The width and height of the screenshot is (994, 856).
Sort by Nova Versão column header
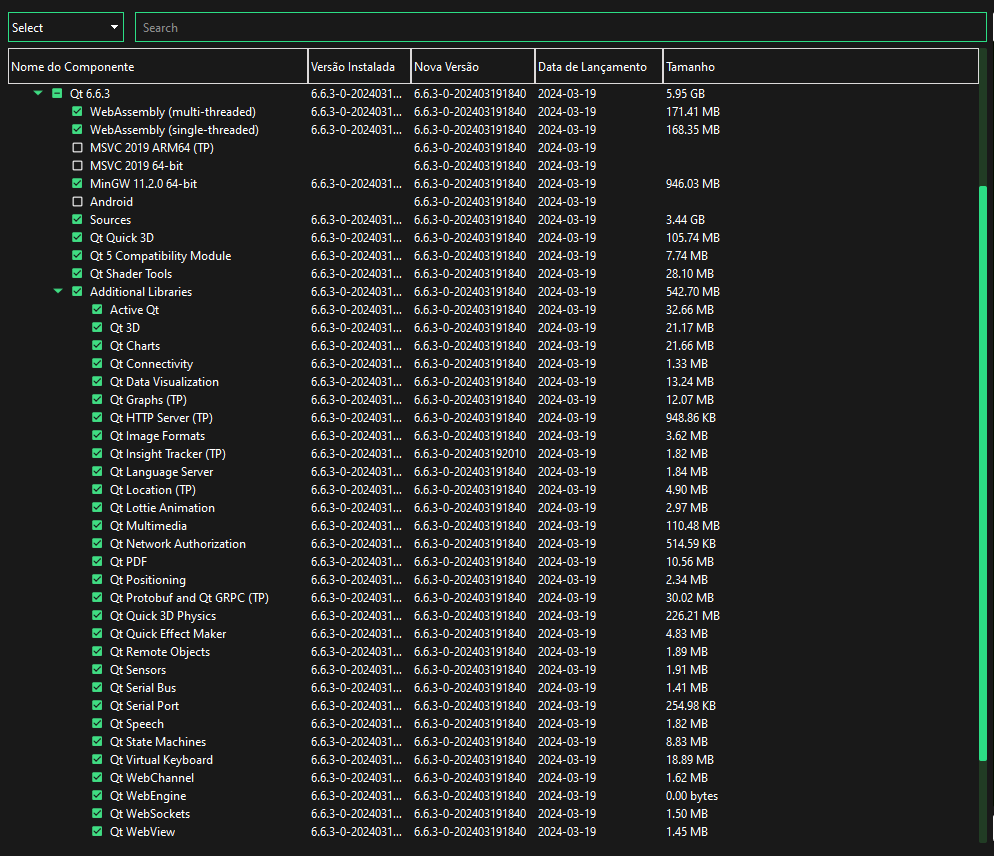[473, 67]
